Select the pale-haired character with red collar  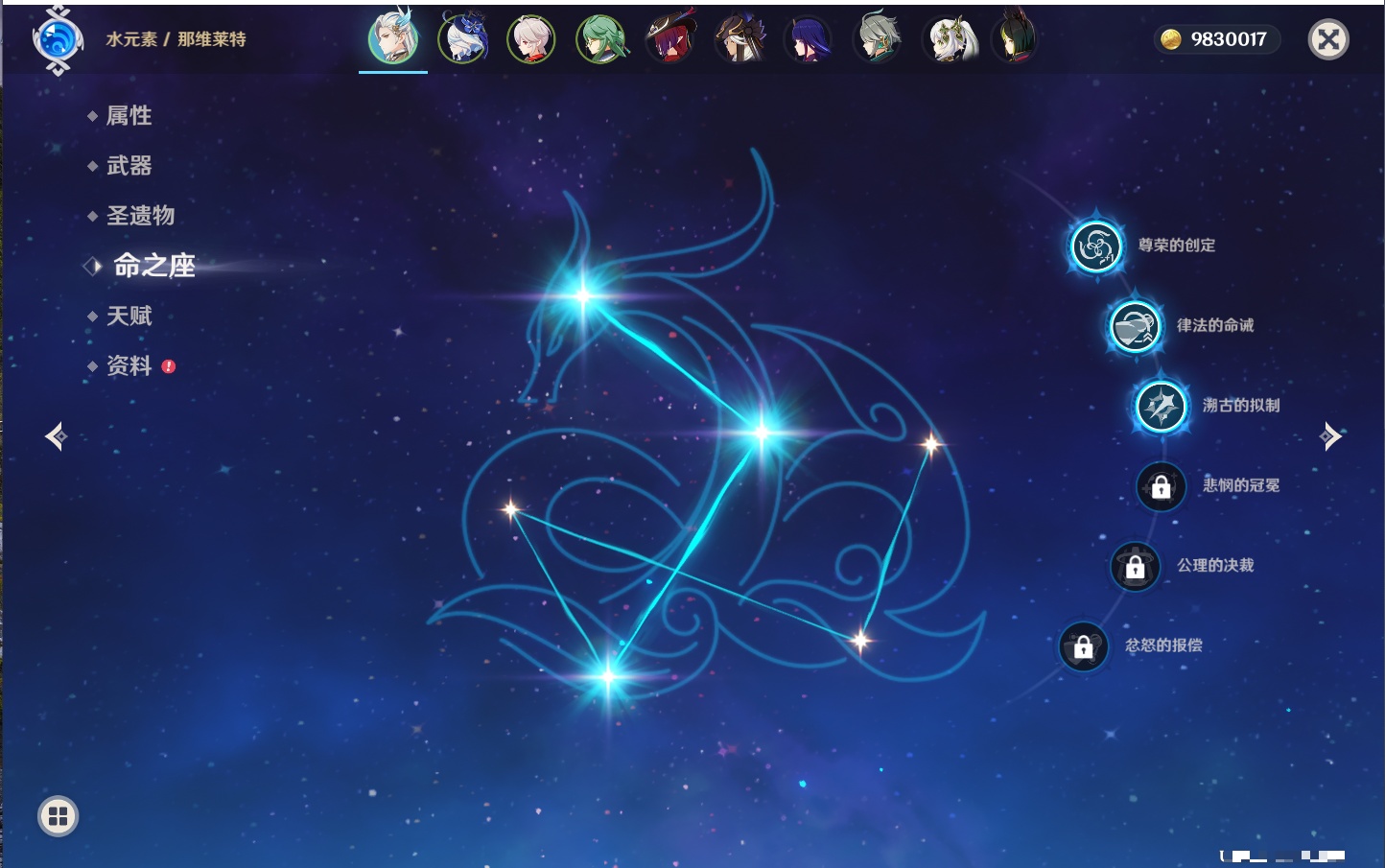531,39
